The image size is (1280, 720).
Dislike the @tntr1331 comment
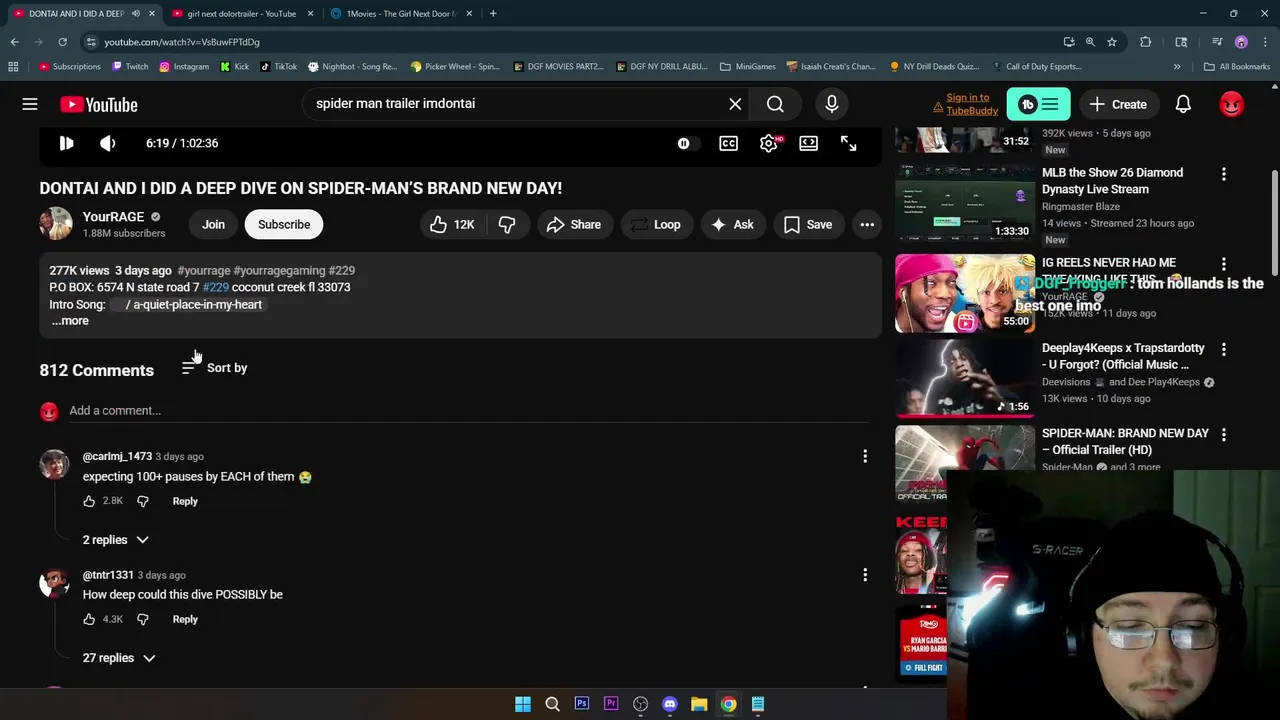click(x=142, y=619)
